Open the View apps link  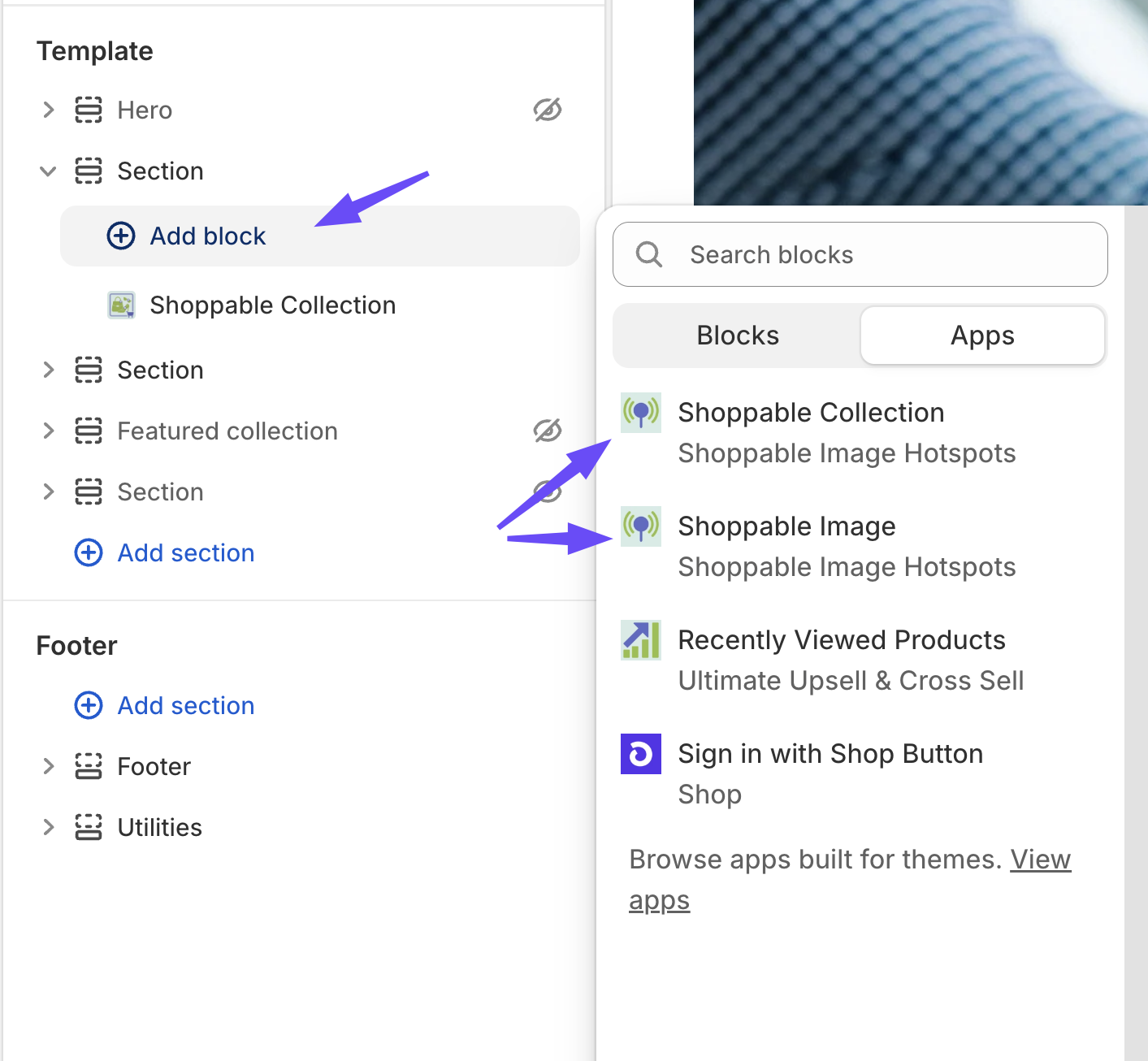(x=850, y=880)
